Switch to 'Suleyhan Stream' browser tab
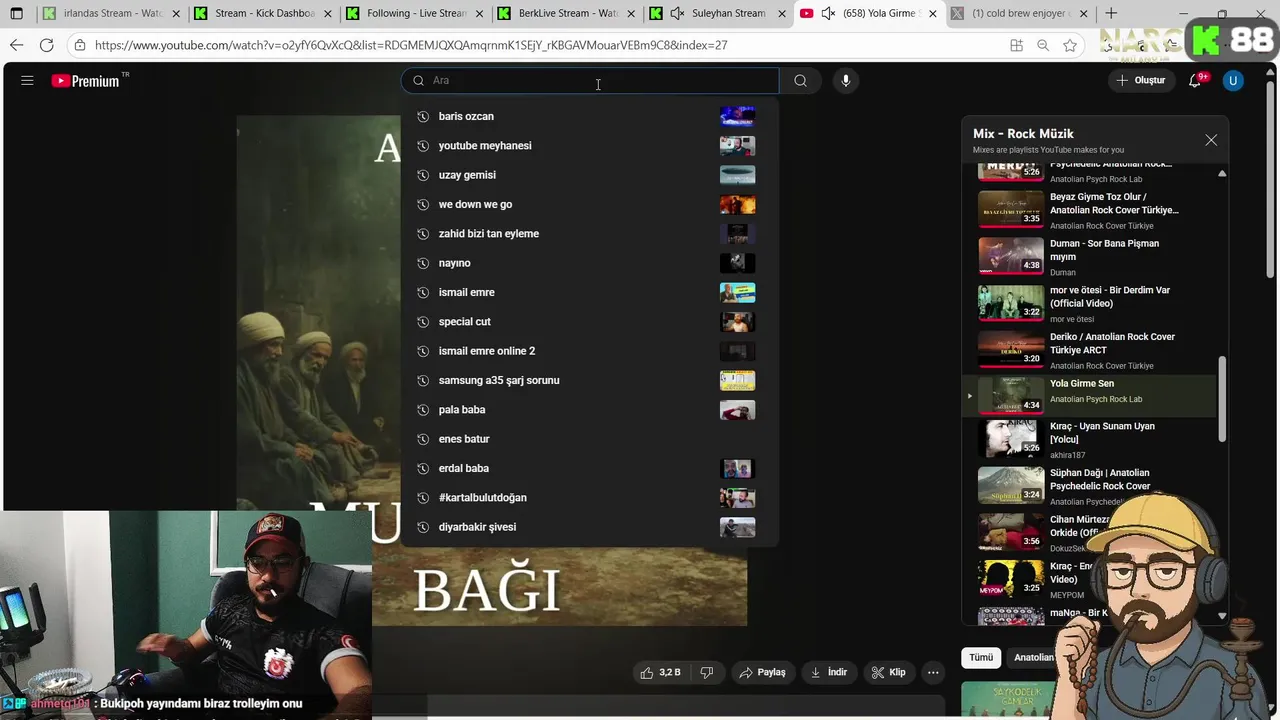Screen dimensions: 1280x720 point(719,14)
